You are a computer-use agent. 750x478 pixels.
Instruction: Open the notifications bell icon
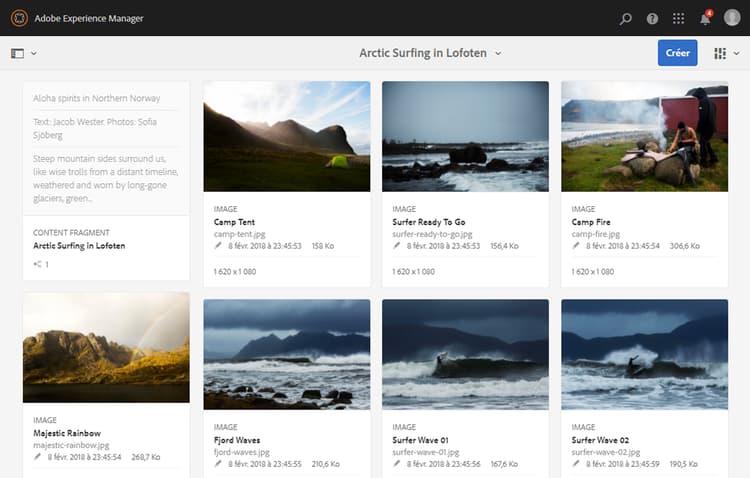(x=706, y=19)
